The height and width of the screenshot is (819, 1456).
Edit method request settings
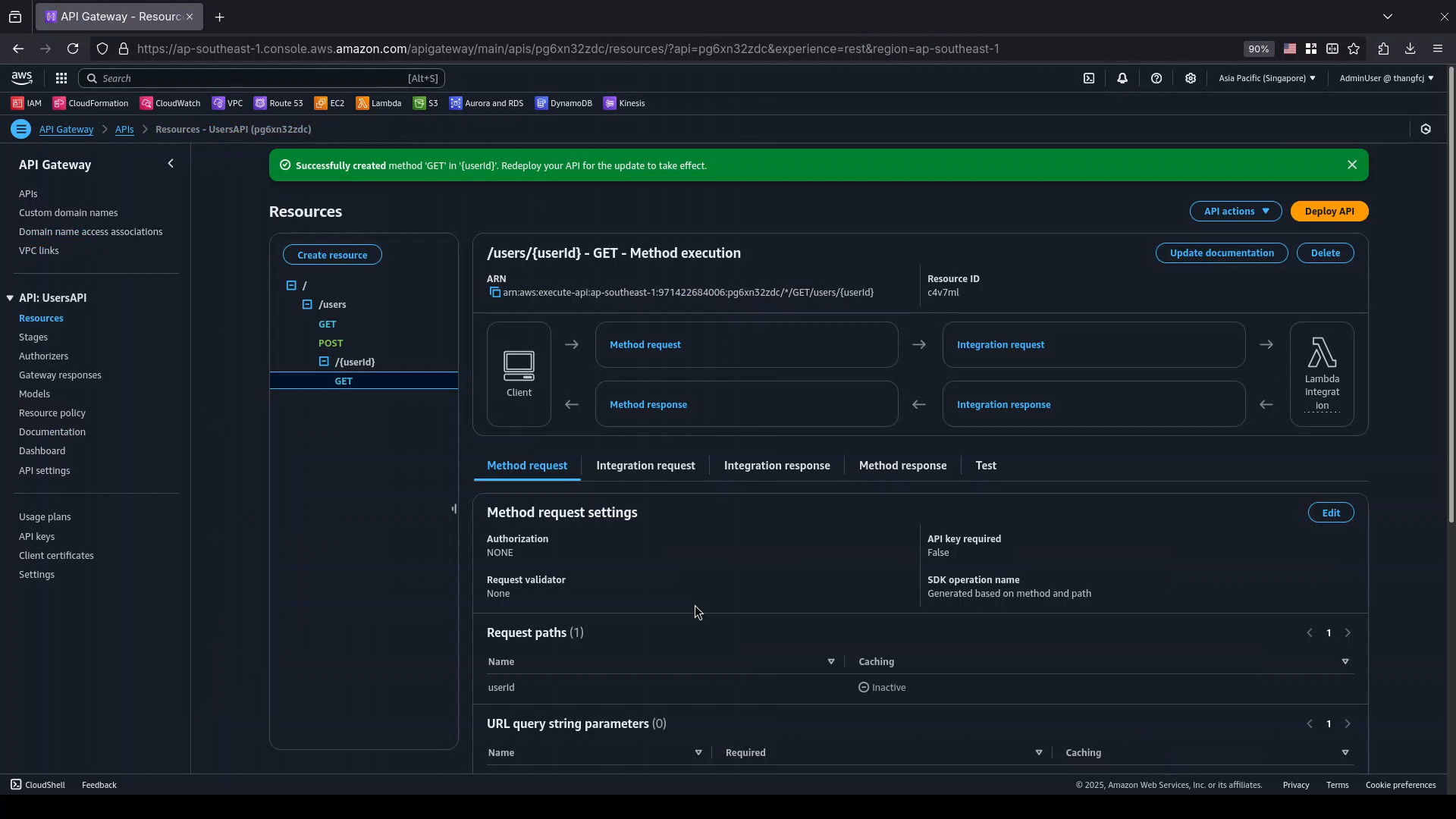[x=1331, y=513]
